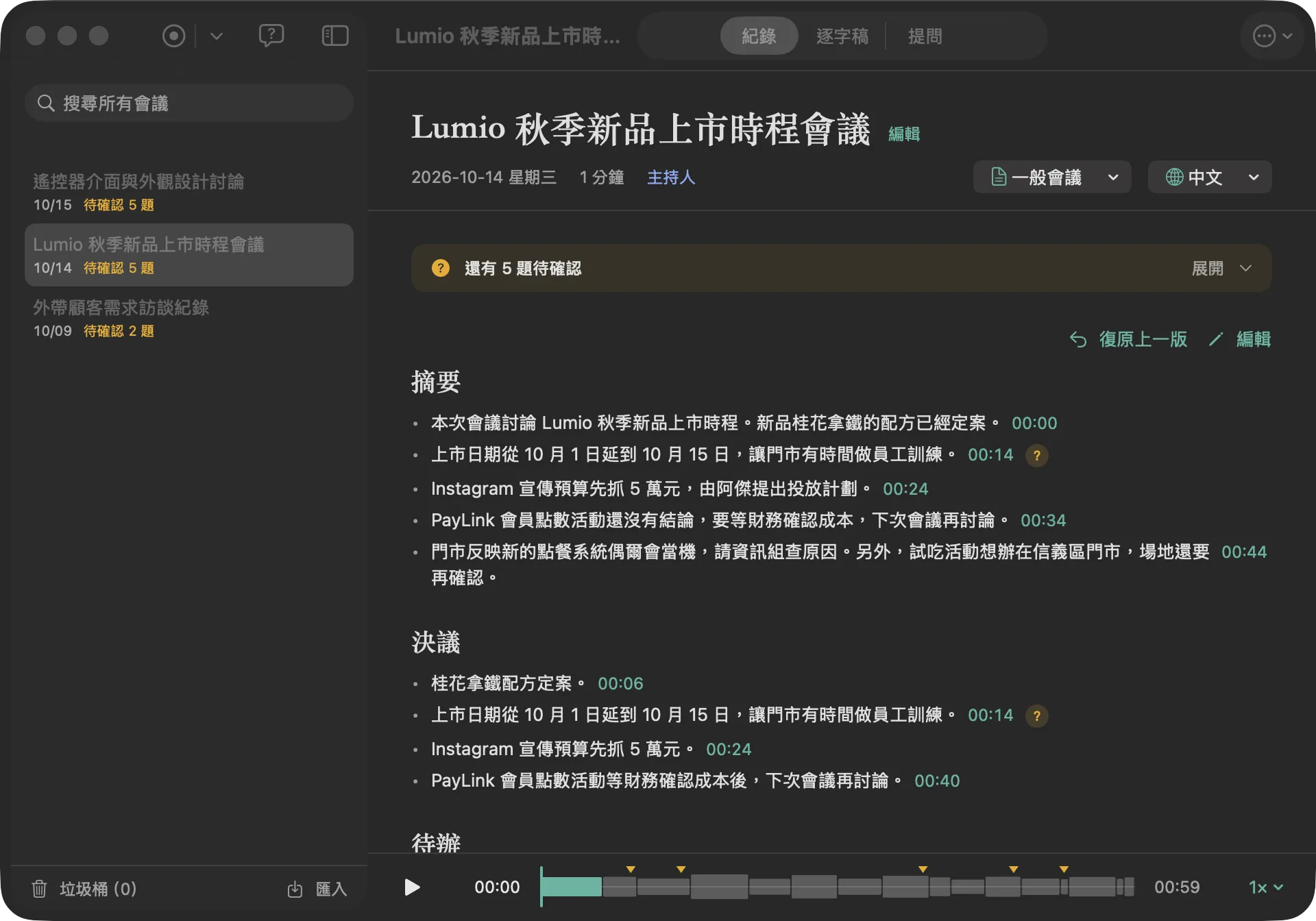Open the 外帶顧客需求訪談紀錄 meeting
This screenshot has width=1316, height=921.
[x=189, y=318]
